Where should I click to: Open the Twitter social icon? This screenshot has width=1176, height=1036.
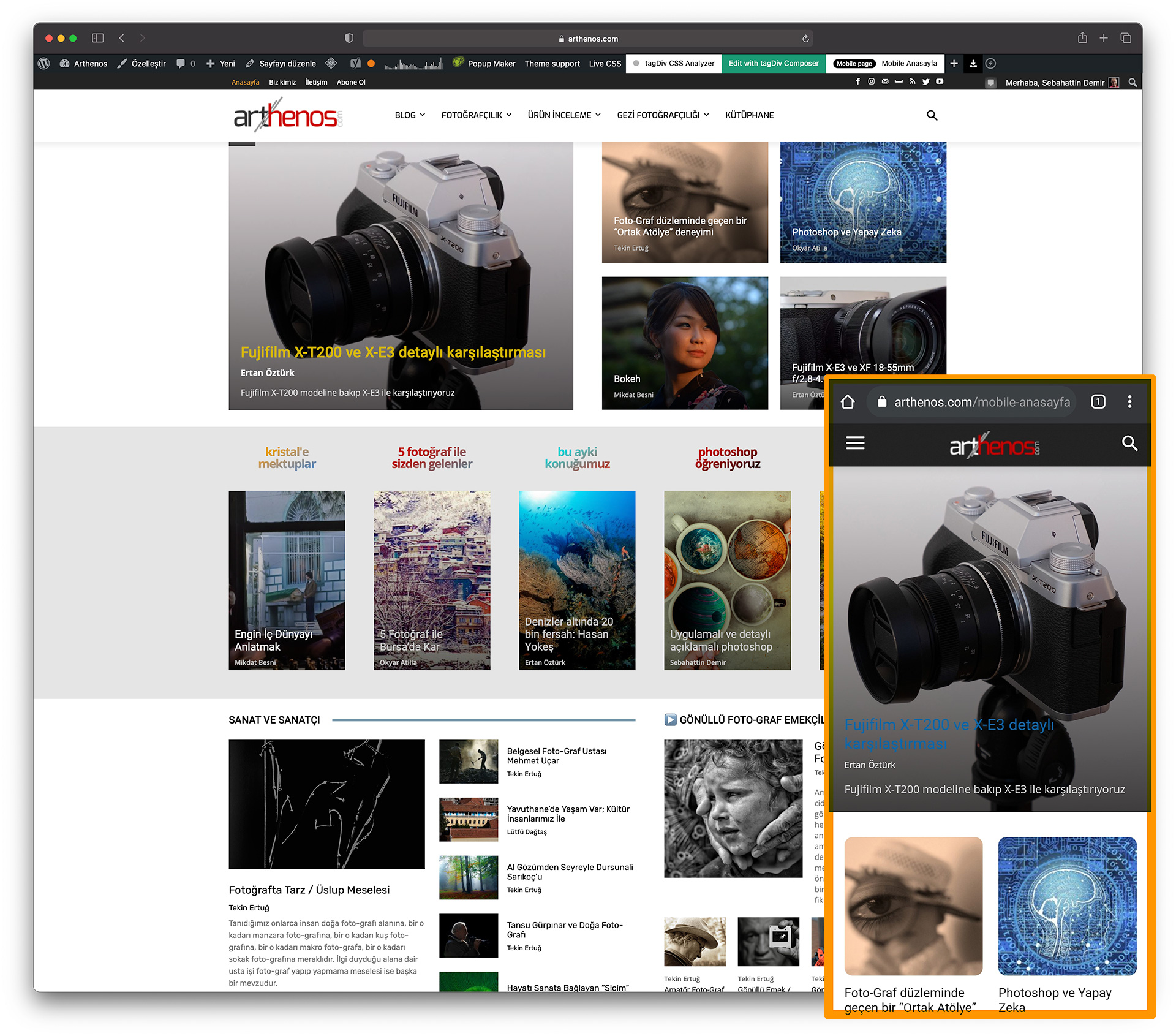click(926, 81)
